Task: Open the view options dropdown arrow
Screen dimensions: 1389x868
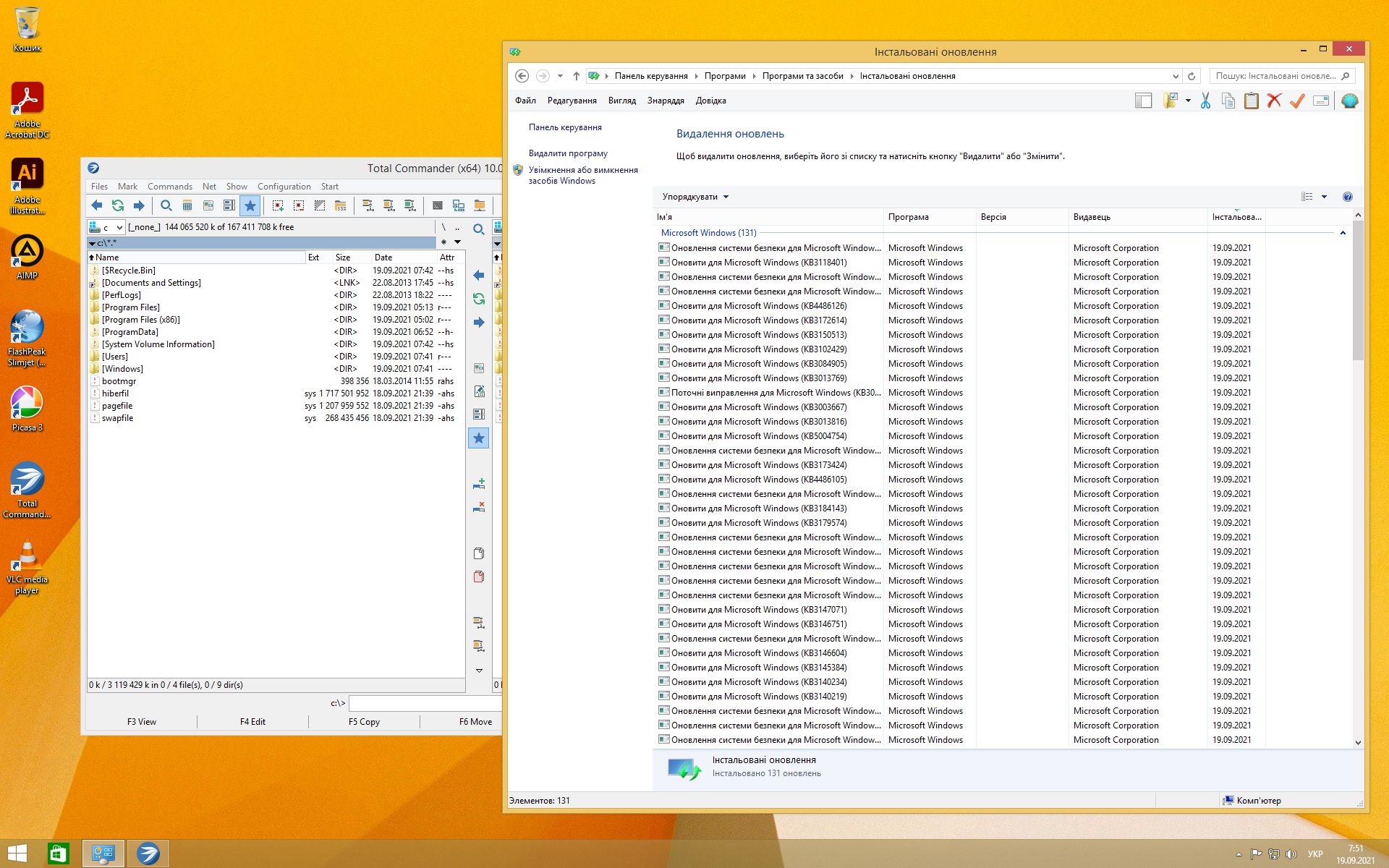Action: 1324,197
